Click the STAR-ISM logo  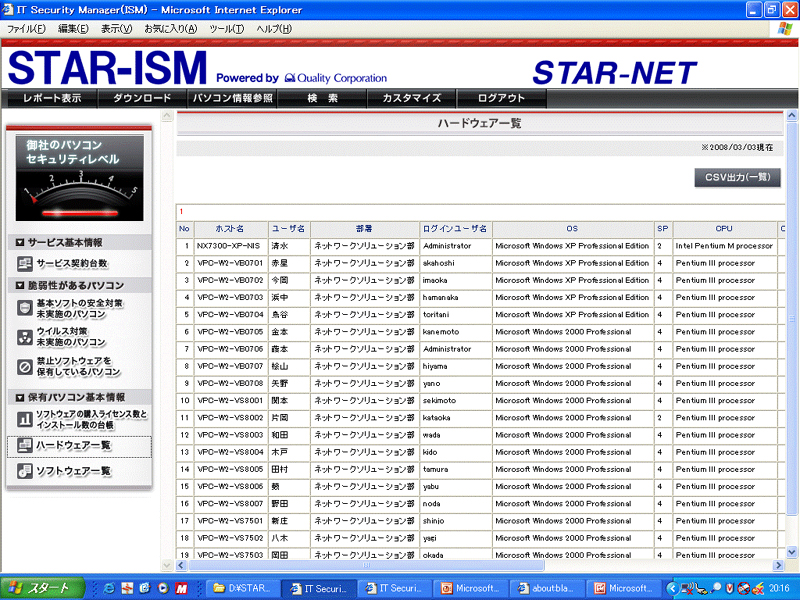coord(107,68)
